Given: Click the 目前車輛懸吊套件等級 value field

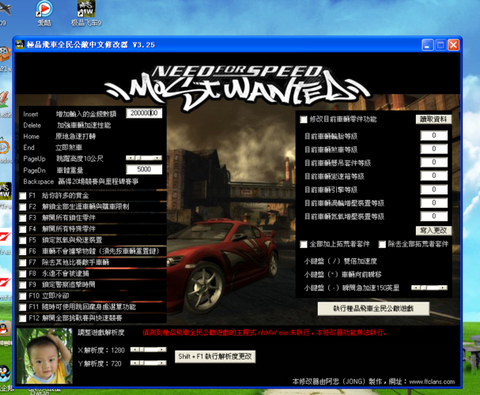Looking at the screenshot, I should (434, 162).
